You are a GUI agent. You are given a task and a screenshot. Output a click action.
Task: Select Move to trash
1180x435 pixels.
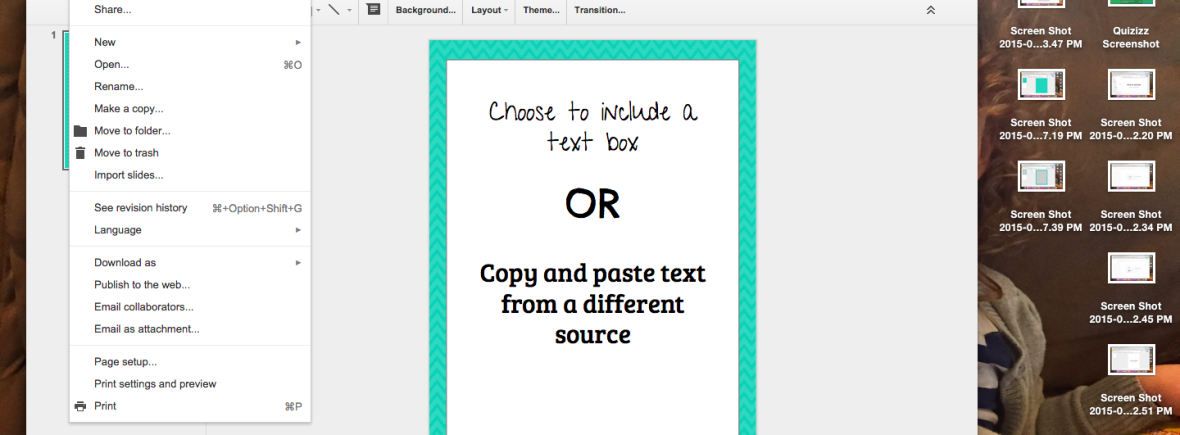pos(190,153)
